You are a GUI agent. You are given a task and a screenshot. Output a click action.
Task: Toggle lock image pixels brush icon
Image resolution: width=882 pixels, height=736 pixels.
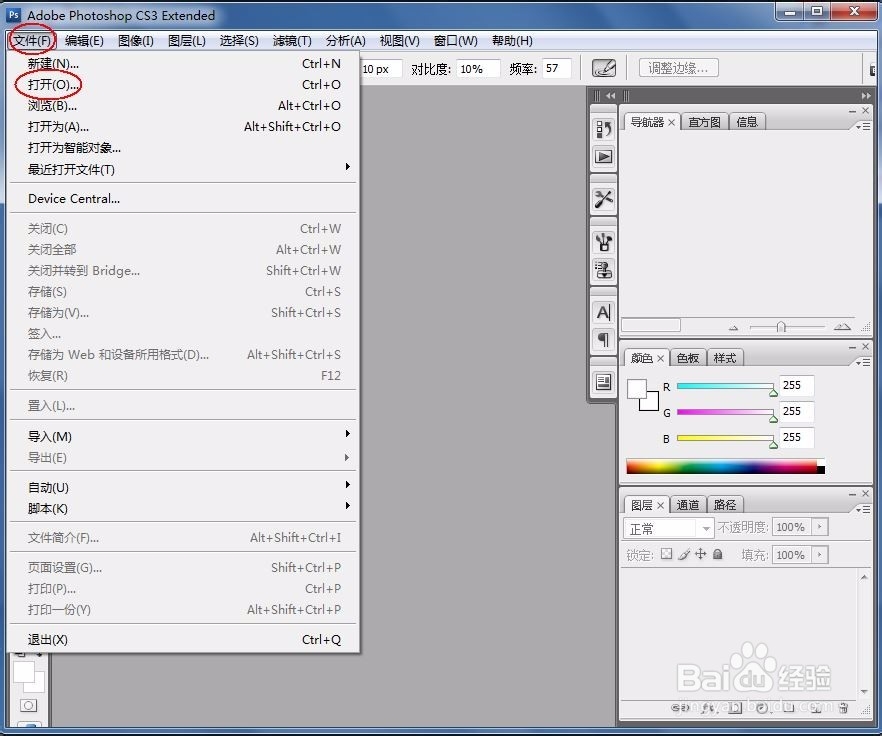tap(683, 554)
